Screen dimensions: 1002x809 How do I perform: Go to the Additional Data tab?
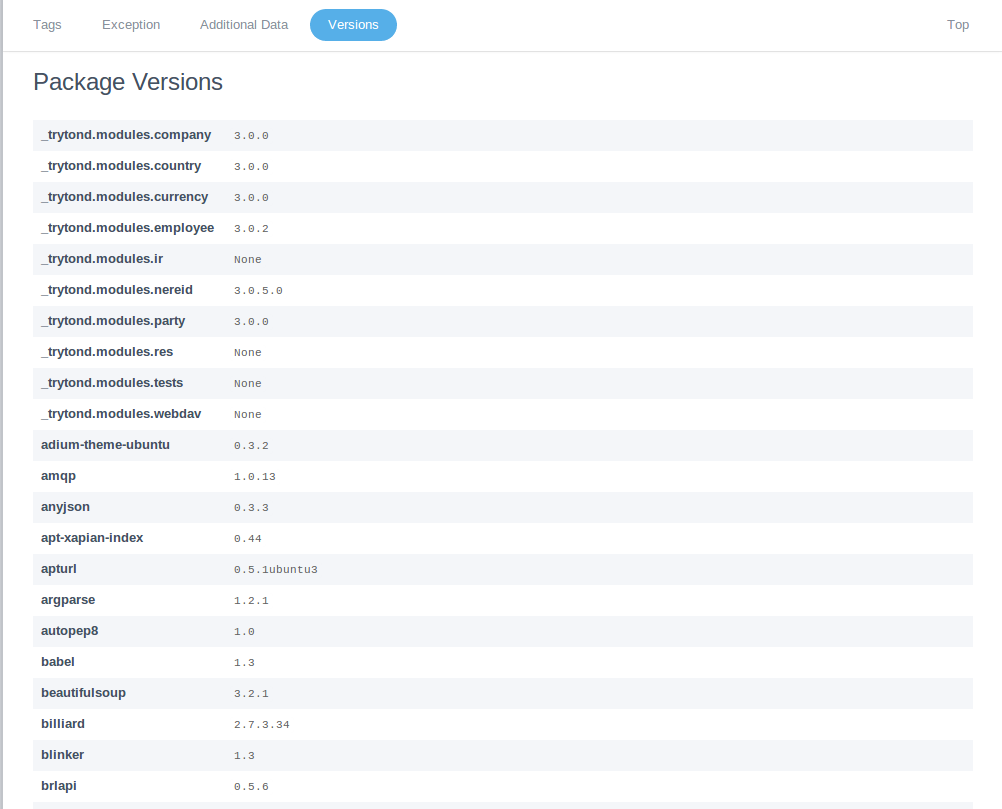tap(244, 25)
